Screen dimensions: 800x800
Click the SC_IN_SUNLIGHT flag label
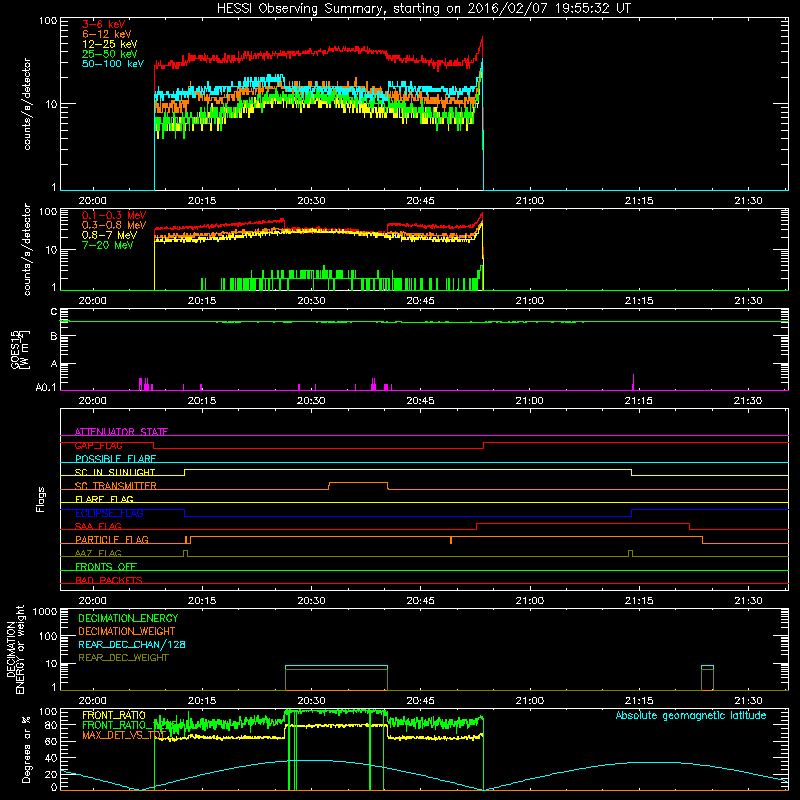115,472
